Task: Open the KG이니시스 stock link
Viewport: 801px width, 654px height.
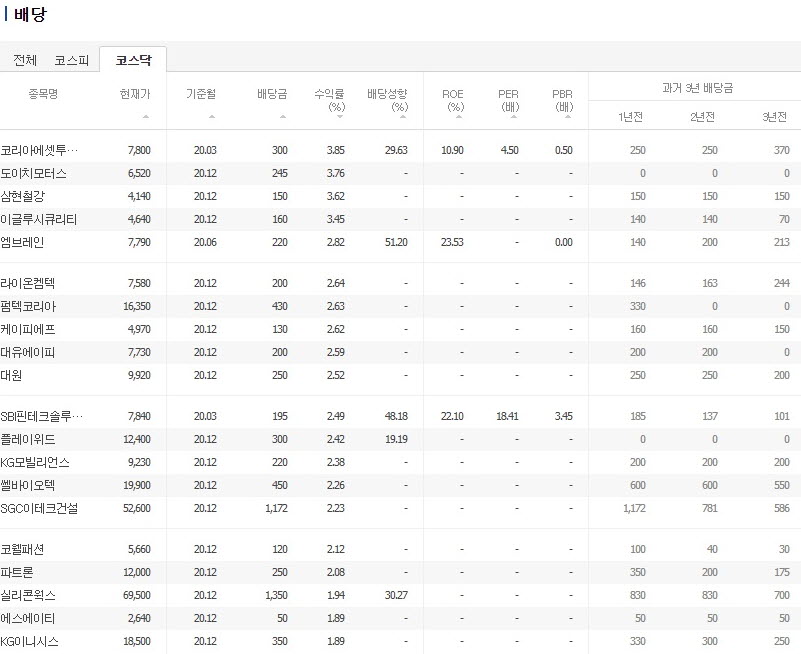Action: pyautogui.click(x=29, y=641)
